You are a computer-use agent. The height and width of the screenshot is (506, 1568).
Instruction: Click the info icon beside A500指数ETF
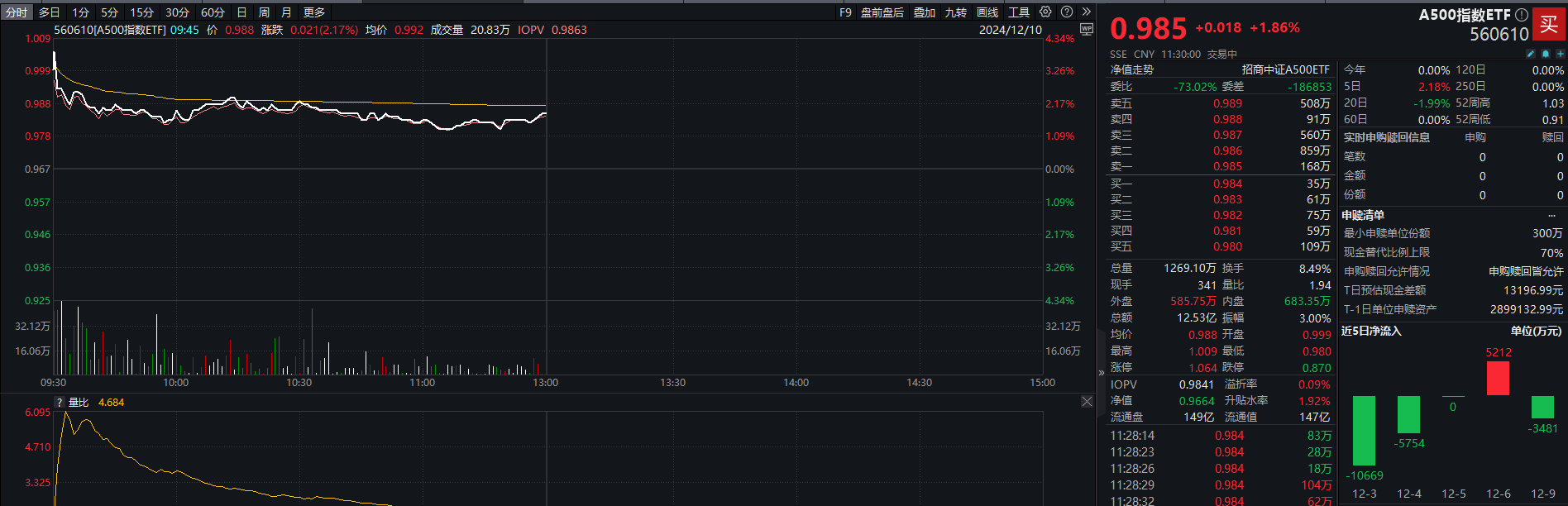(1521, 15)
